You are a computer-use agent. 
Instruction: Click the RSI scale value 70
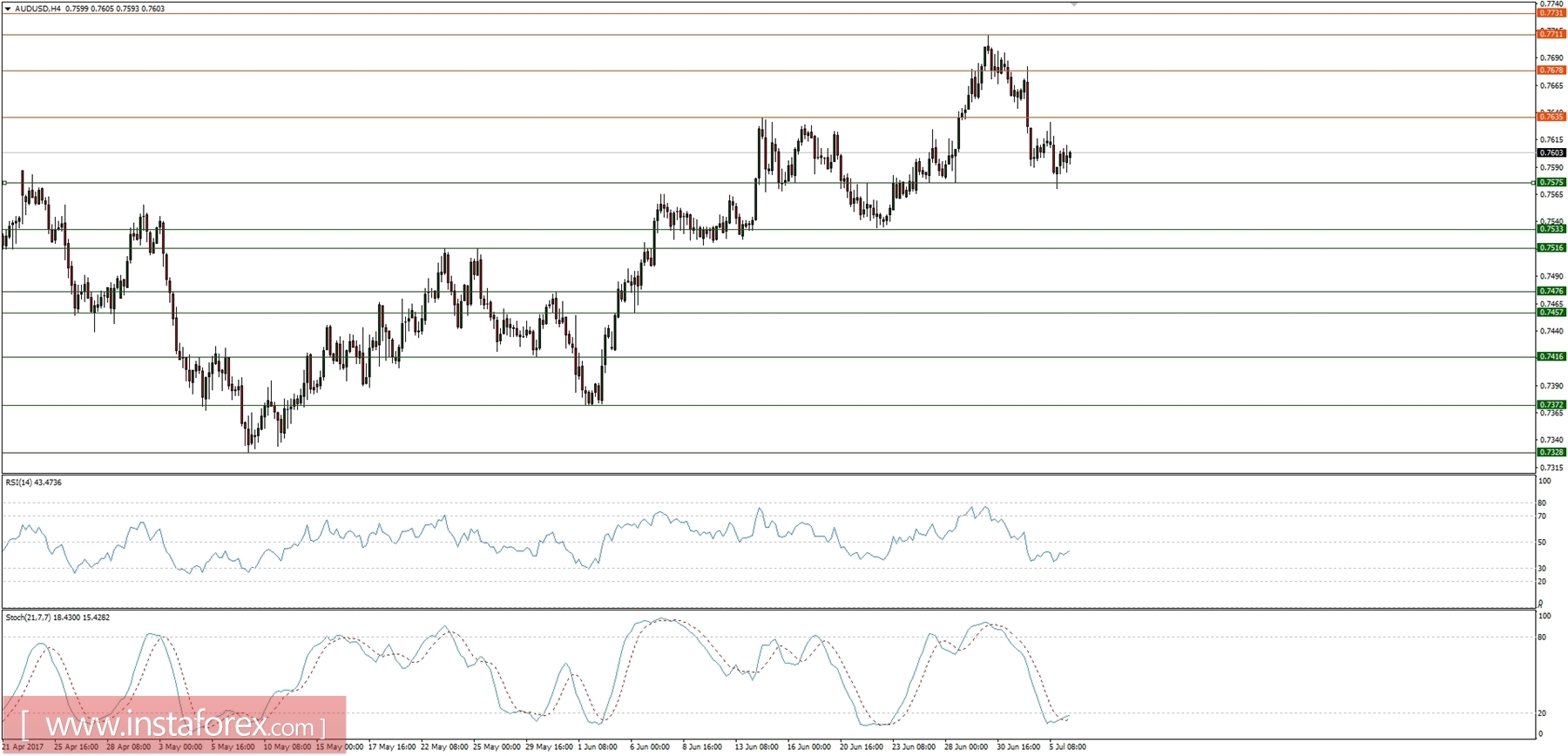1542,516
